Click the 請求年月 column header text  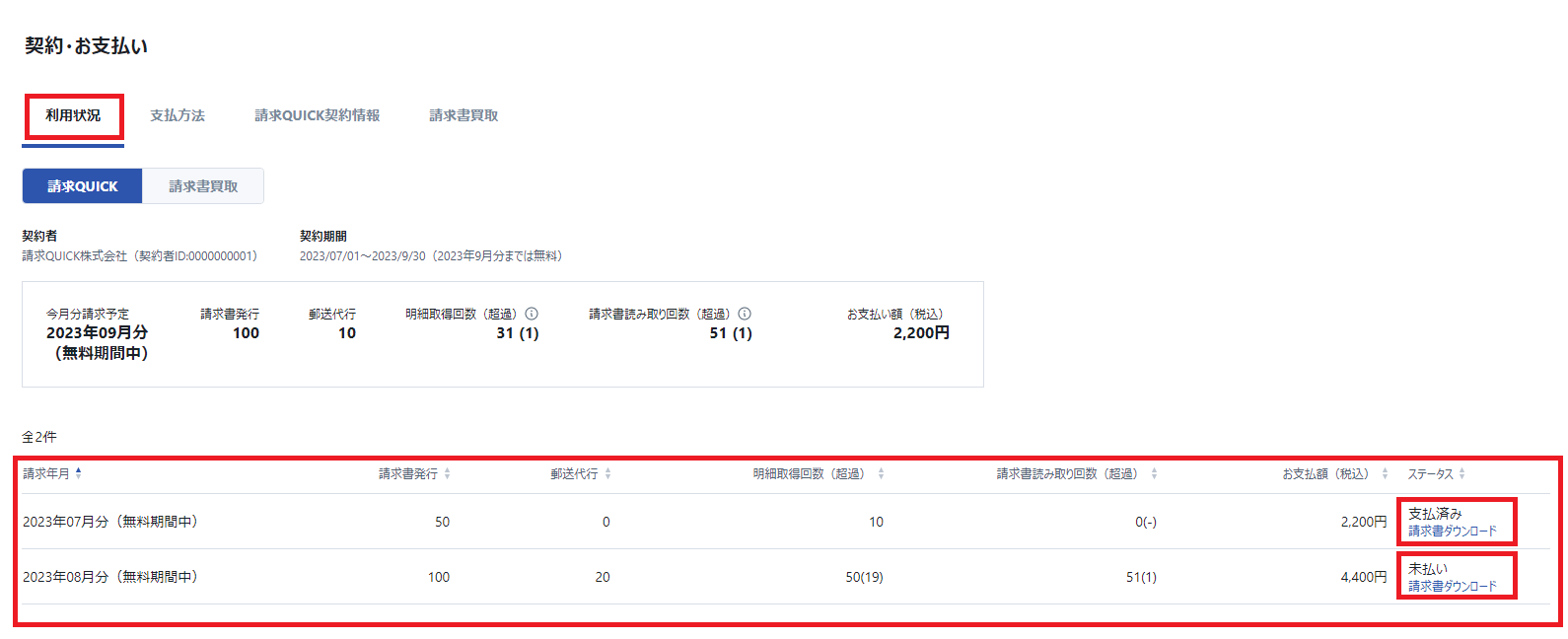(x=46, y=474)
